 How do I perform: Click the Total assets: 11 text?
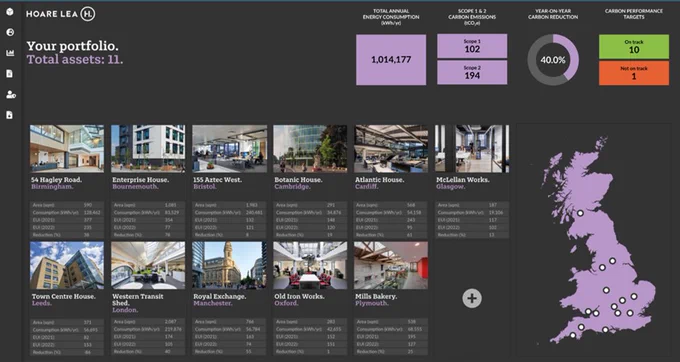pyautogui.click(x=75, y=59)
